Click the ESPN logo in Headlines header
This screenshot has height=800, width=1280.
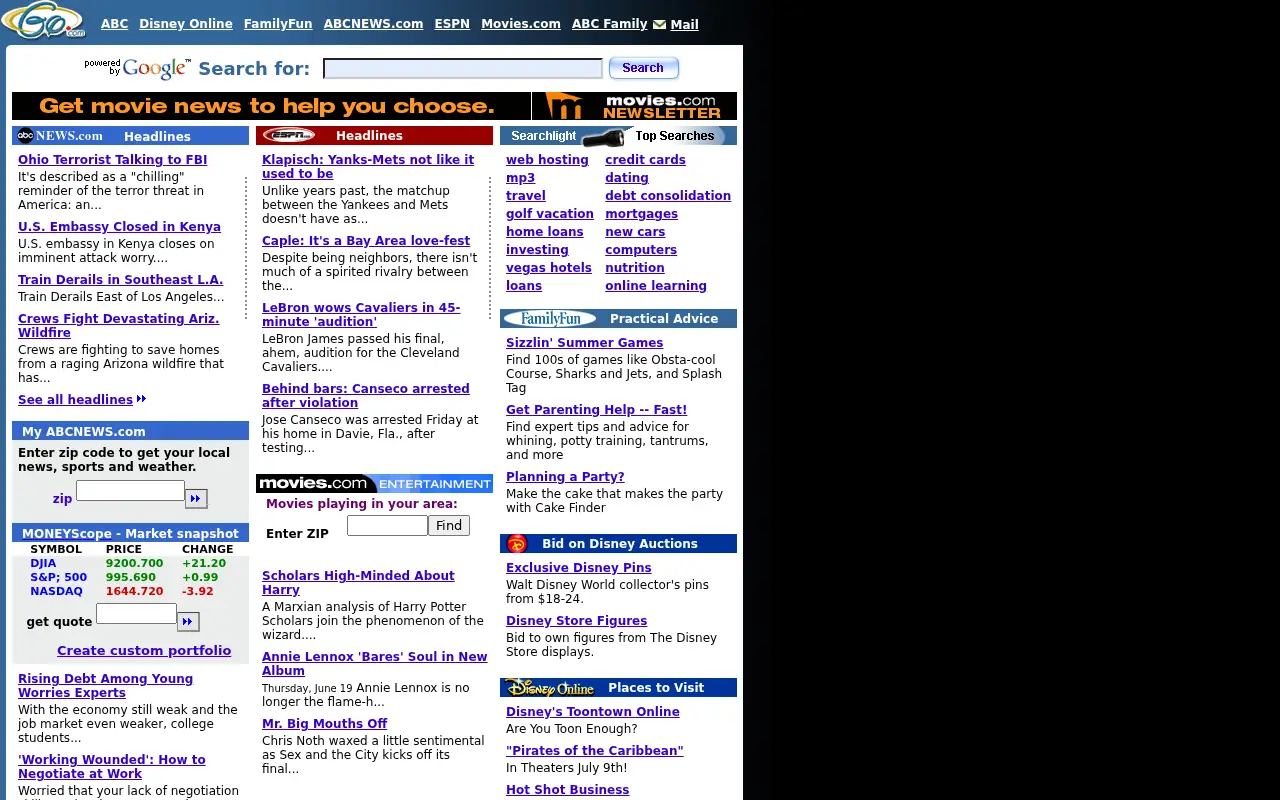(288, 136)
